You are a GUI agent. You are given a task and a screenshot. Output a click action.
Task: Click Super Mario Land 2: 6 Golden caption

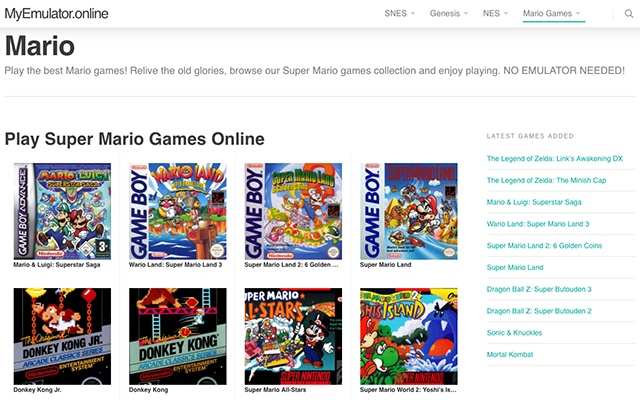coord(291,264)
